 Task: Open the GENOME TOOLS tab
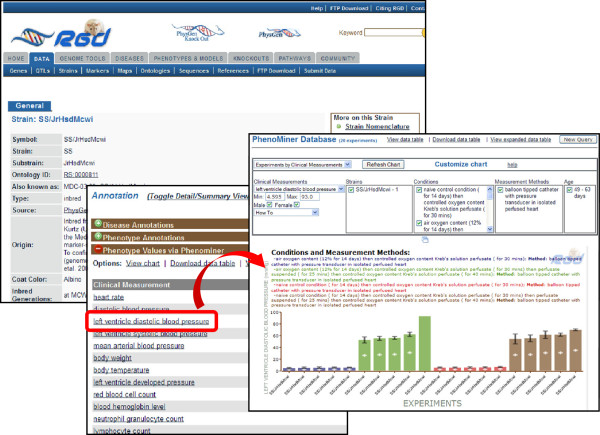click(x=82, y=58)
